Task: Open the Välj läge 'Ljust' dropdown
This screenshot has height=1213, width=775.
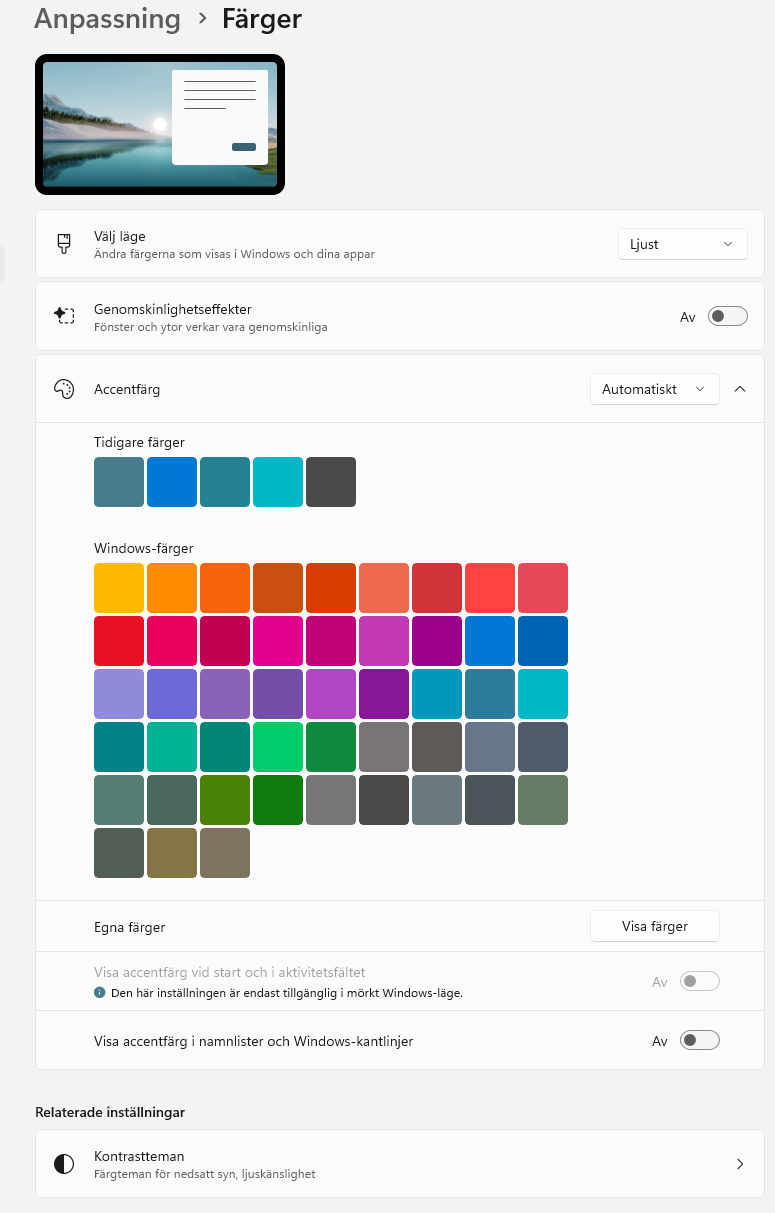Action: pyautogui.click(x=683, y=244)
